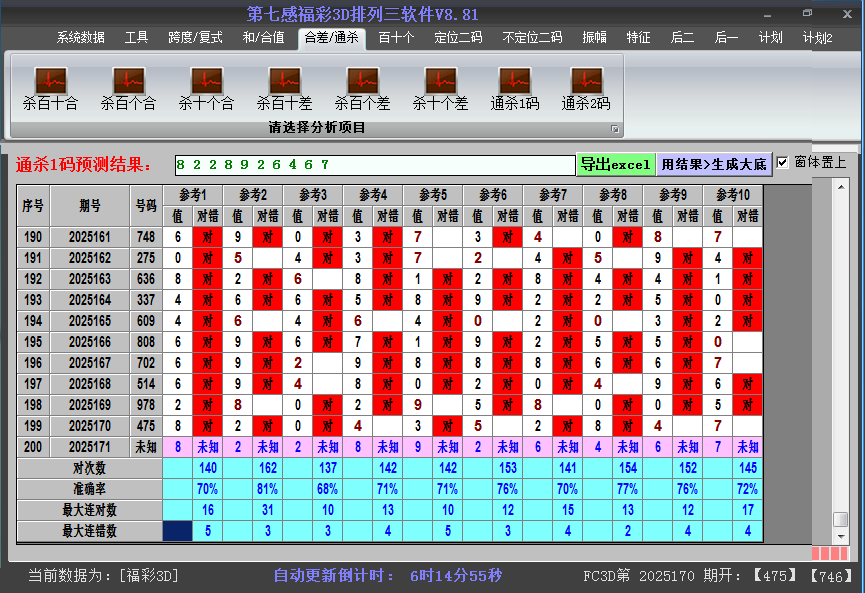Screen dimensions: 865x593
Task: Select the period 2025165 cell
Action: click(x=90, y=321)
